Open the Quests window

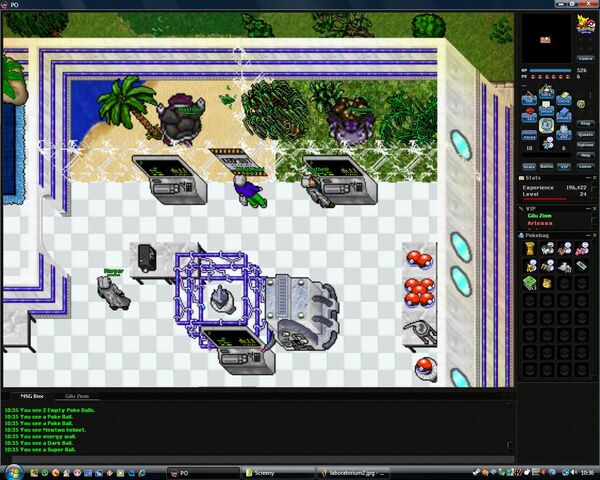point(585,135)
